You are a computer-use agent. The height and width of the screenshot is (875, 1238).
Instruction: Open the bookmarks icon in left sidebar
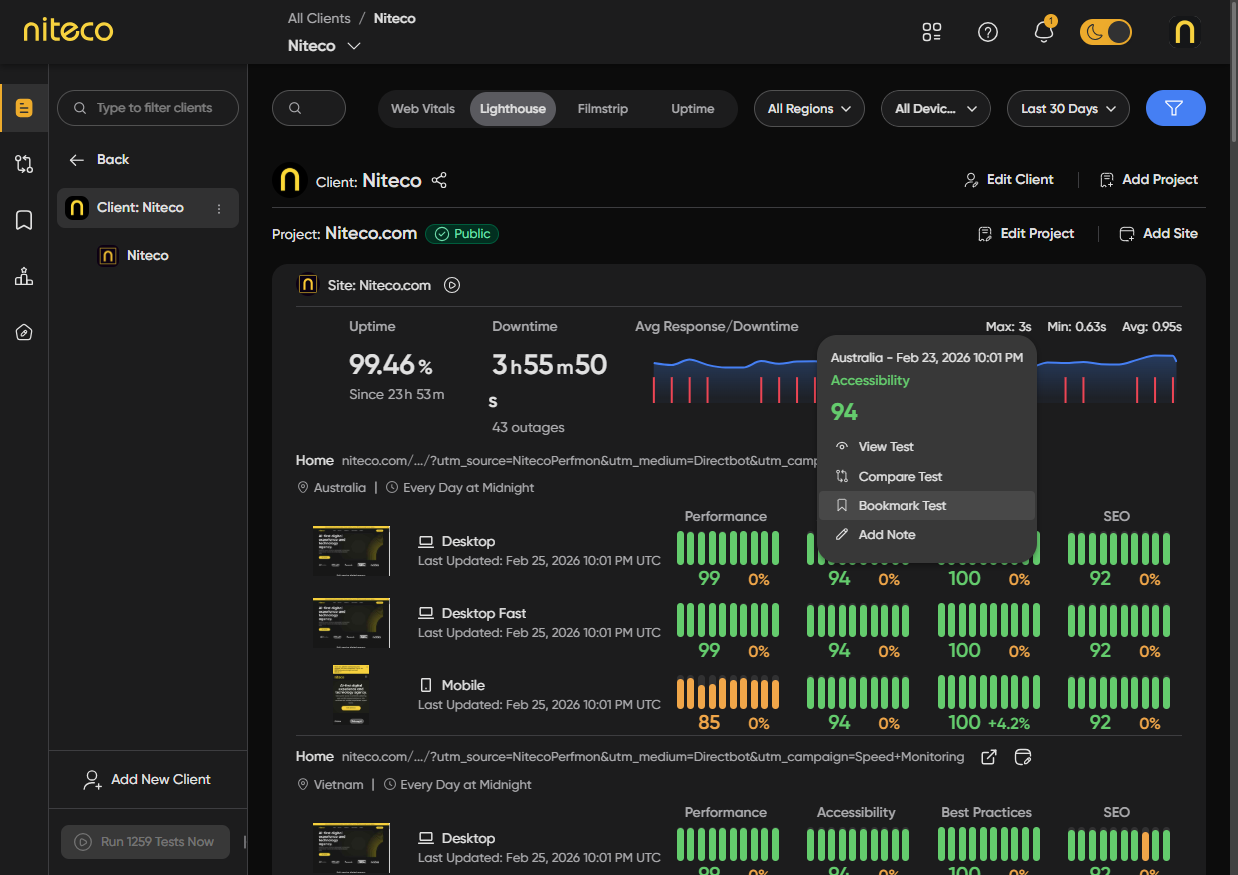click(24, 220)
